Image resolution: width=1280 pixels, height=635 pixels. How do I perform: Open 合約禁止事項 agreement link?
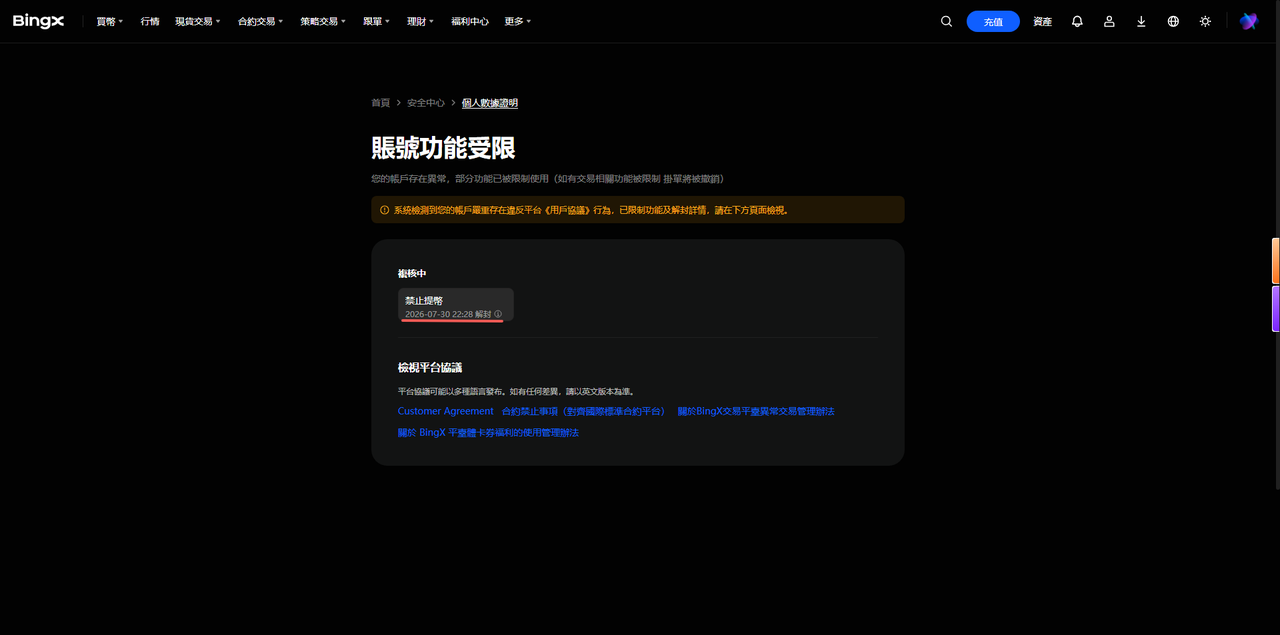583,411
